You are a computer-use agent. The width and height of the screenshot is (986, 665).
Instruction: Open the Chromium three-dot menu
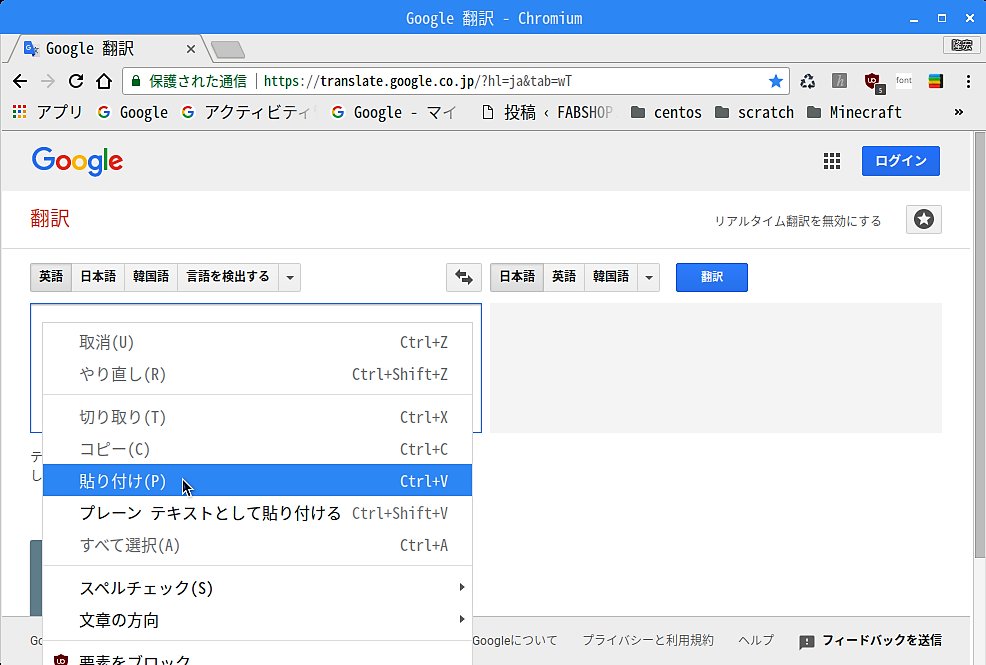pyautogui.click(x=968, y=81)
